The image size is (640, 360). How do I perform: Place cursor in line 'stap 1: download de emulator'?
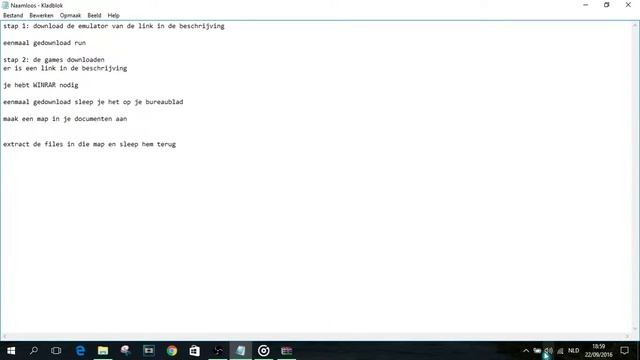point(114,26)
